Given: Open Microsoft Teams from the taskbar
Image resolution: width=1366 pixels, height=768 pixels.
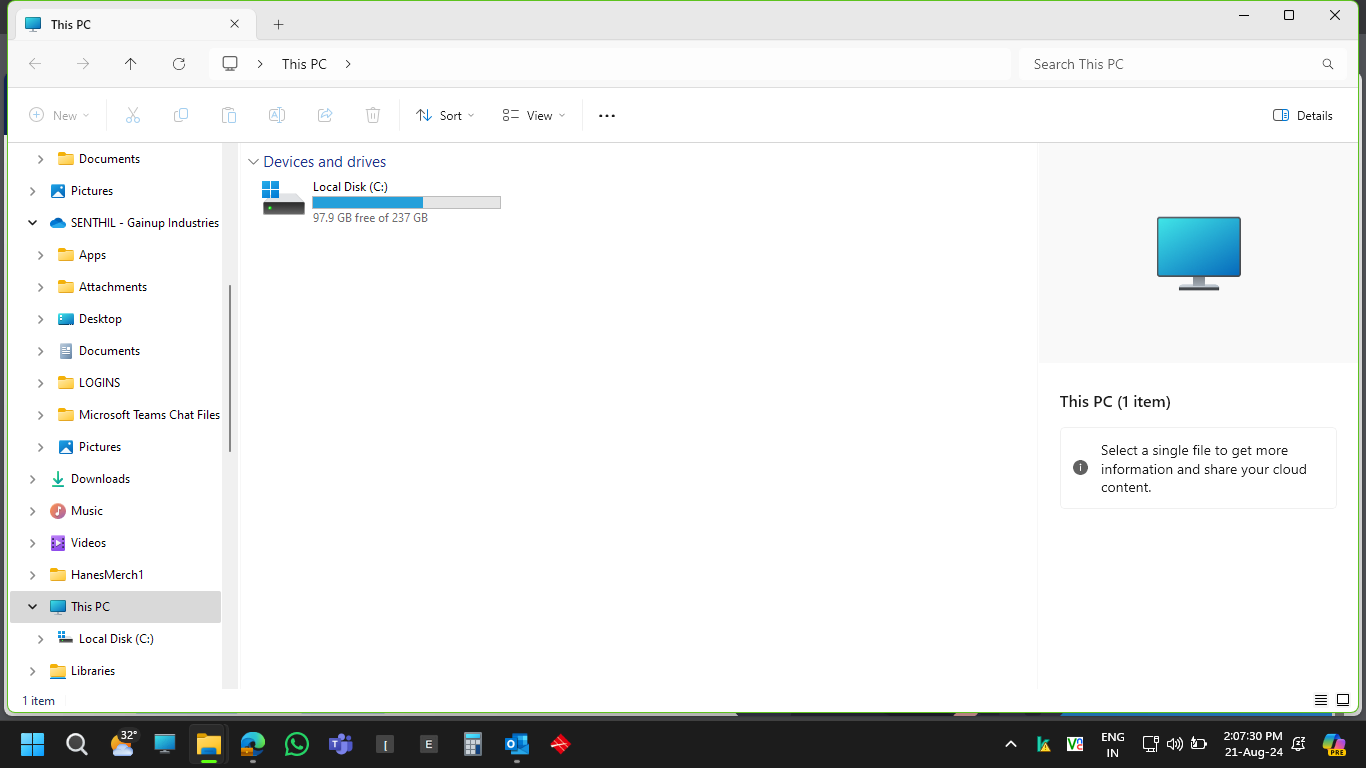Looking at the screenshot, I should pos(341,744).
